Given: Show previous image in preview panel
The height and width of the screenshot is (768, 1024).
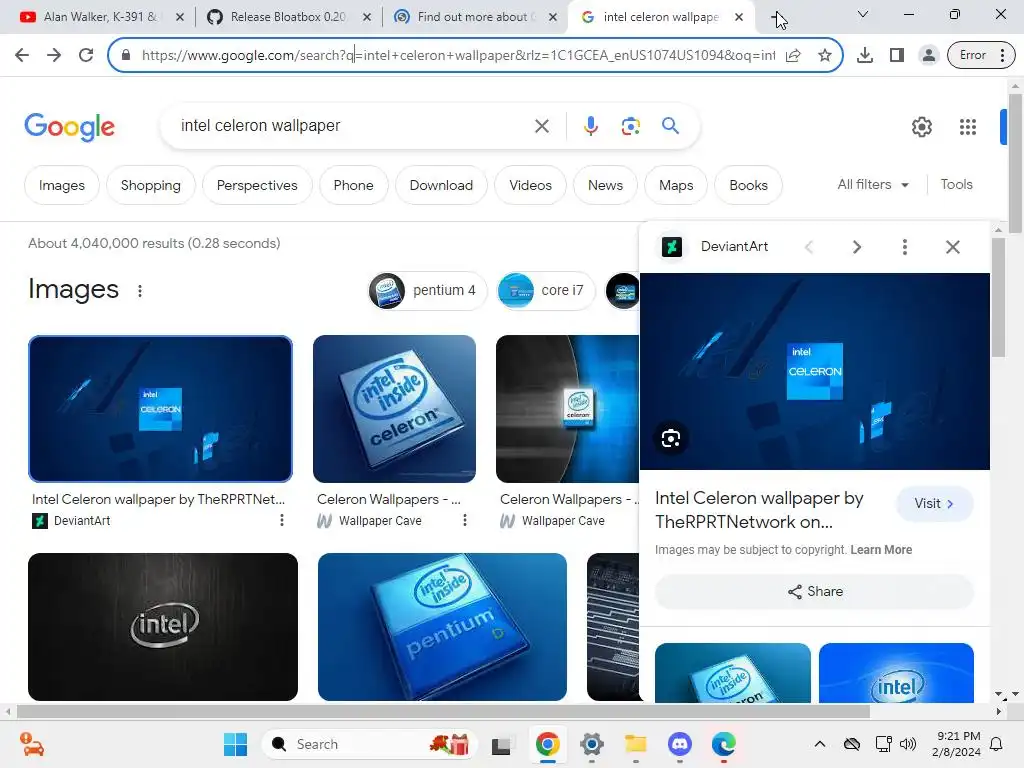Looking at the screenshot, I should (x=808, y=247).
